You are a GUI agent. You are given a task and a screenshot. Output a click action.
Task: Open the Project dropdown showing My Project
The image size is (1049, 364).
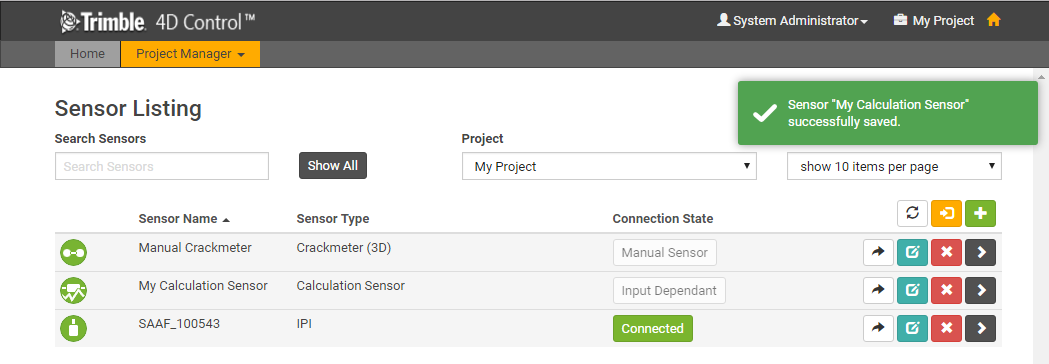[x=609, y=167]
